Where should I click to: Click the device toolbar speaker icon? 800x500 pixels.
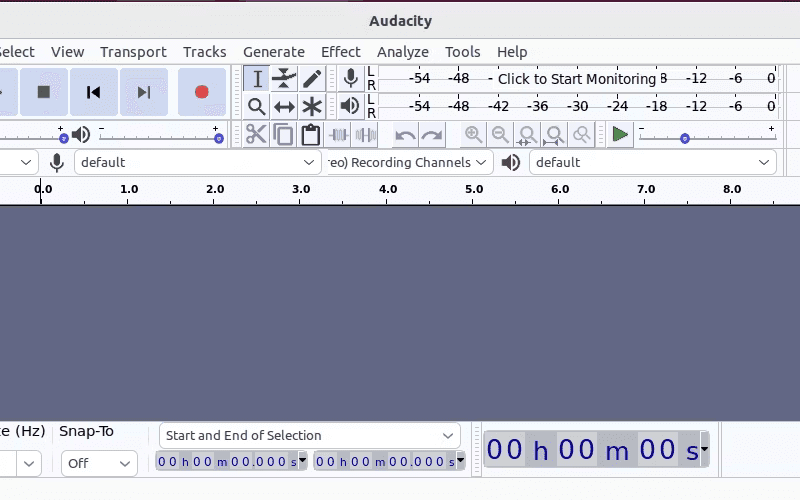pyautogui.click(x=510, y=162)
